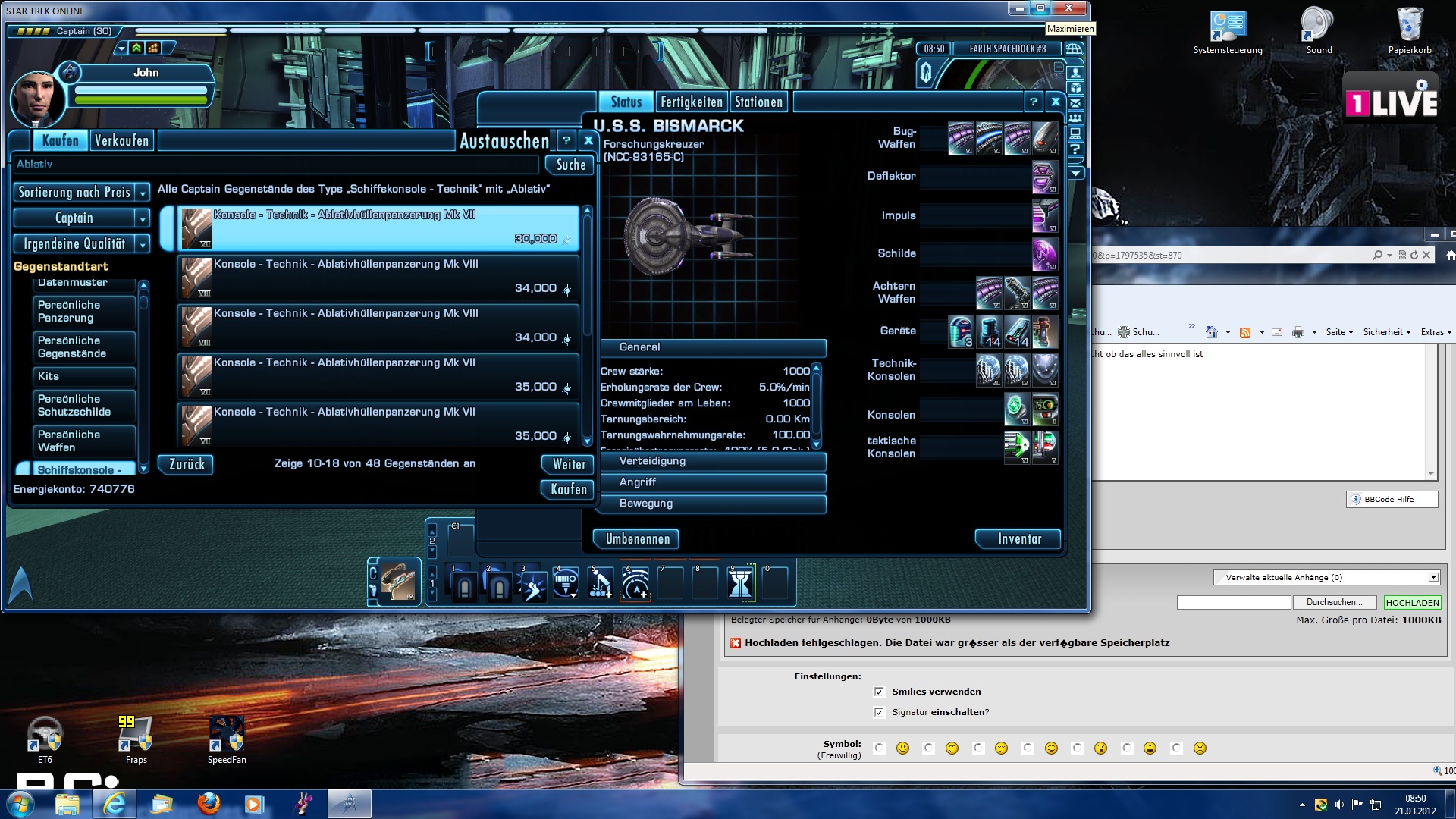Toggle Smilies verwenden checkbox
This screenshot has height=819, width=1456.
[x=879, y=692]
